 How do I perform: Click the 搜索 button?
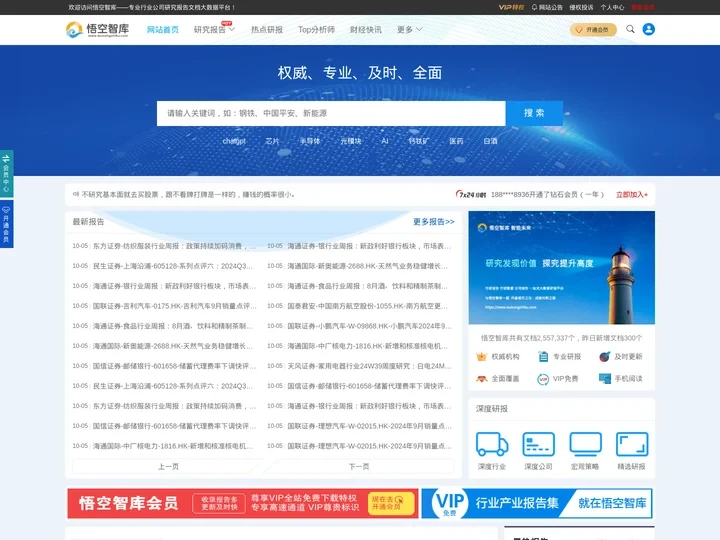pyautogui.click(x=534, y=113)
